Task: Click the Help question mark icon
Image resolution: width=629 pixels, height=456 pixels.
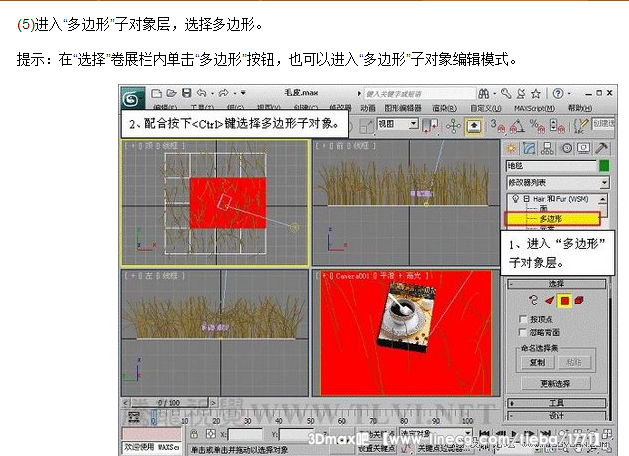Action: coord(558,93)
